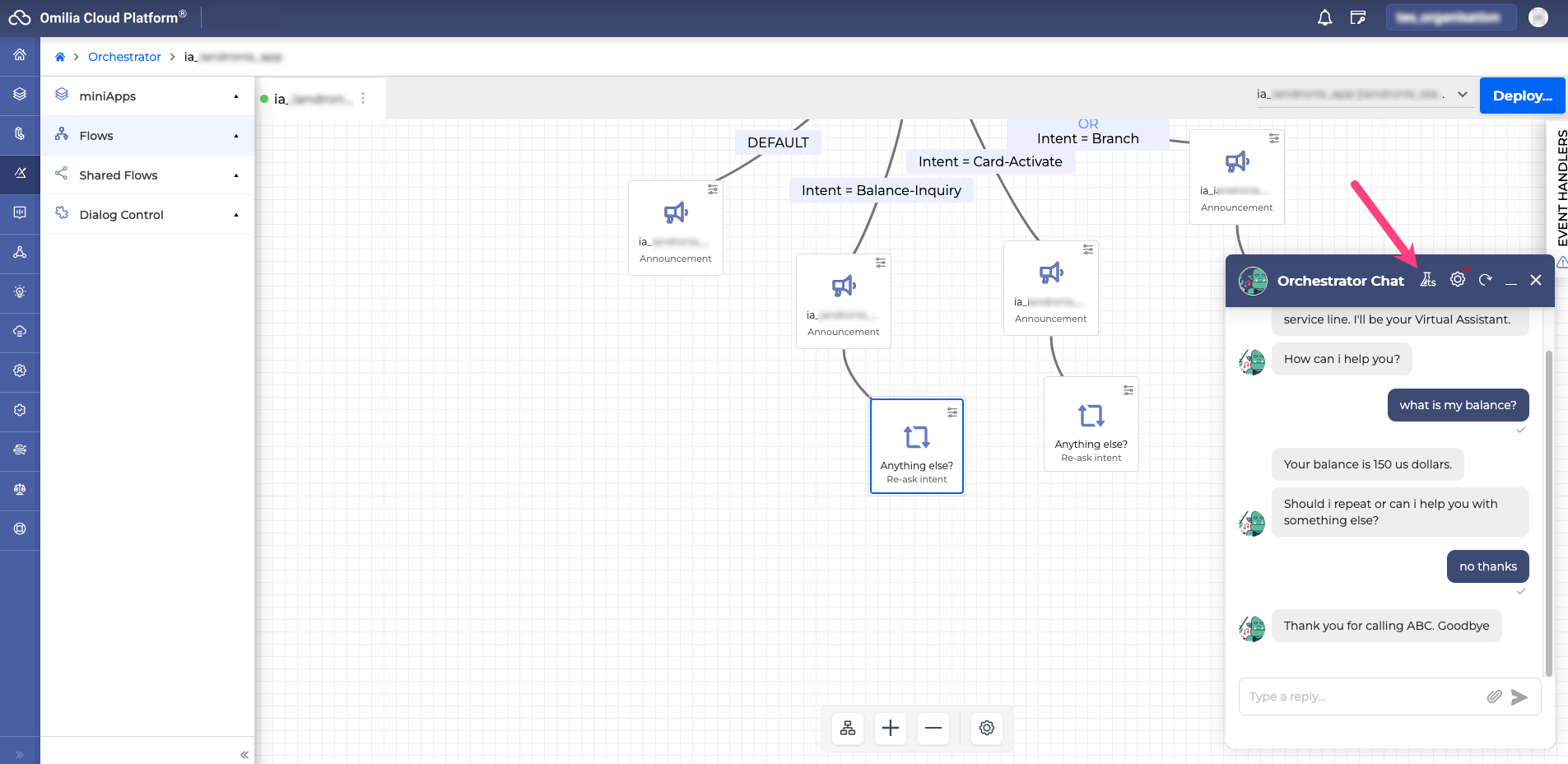Click the notifications bell icon
1568x764 pixels.
coord(1324,17)
